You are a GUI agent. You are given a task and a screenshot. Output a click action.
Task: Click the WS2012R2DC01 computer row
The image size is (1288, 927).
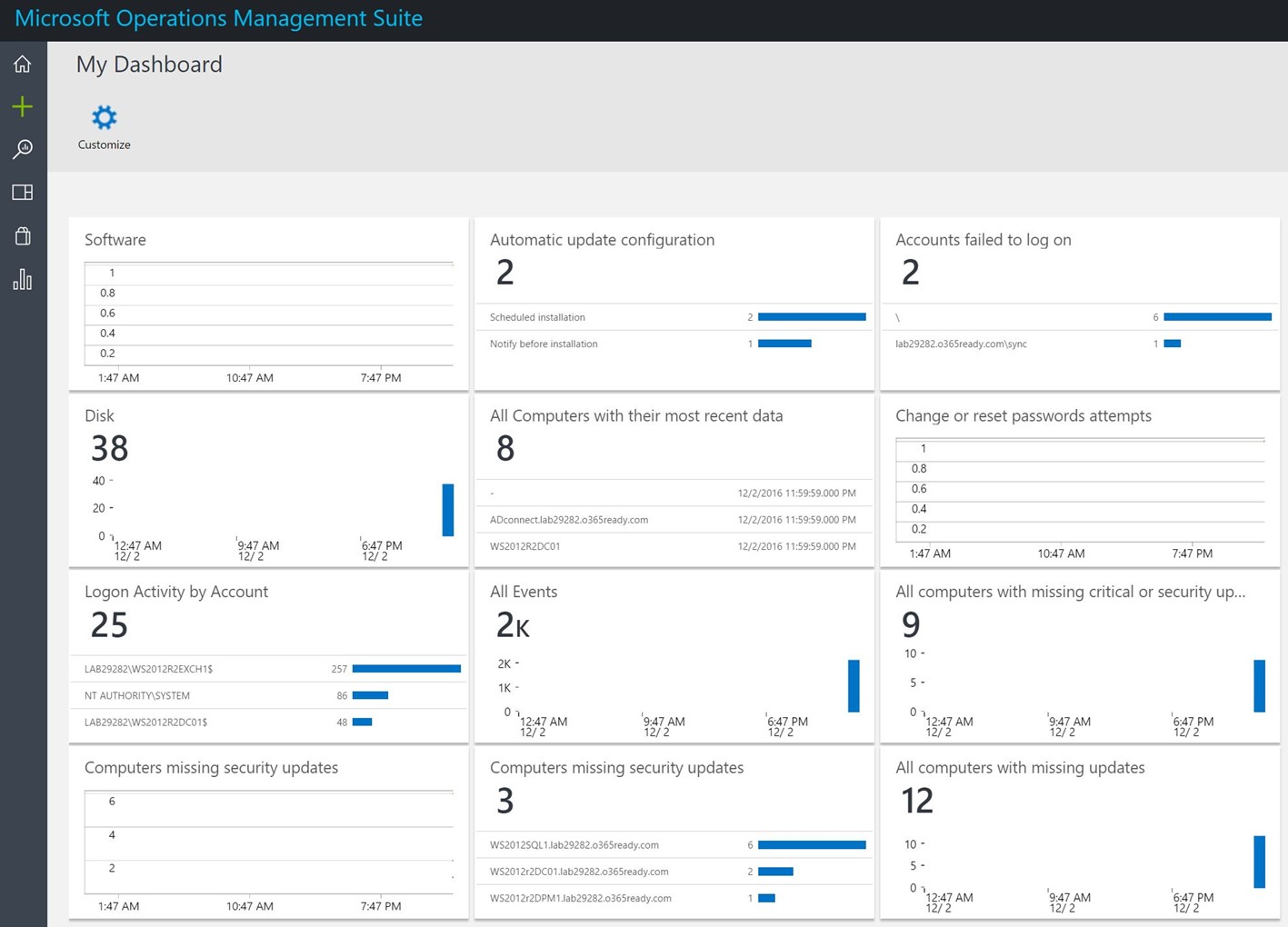674,546
